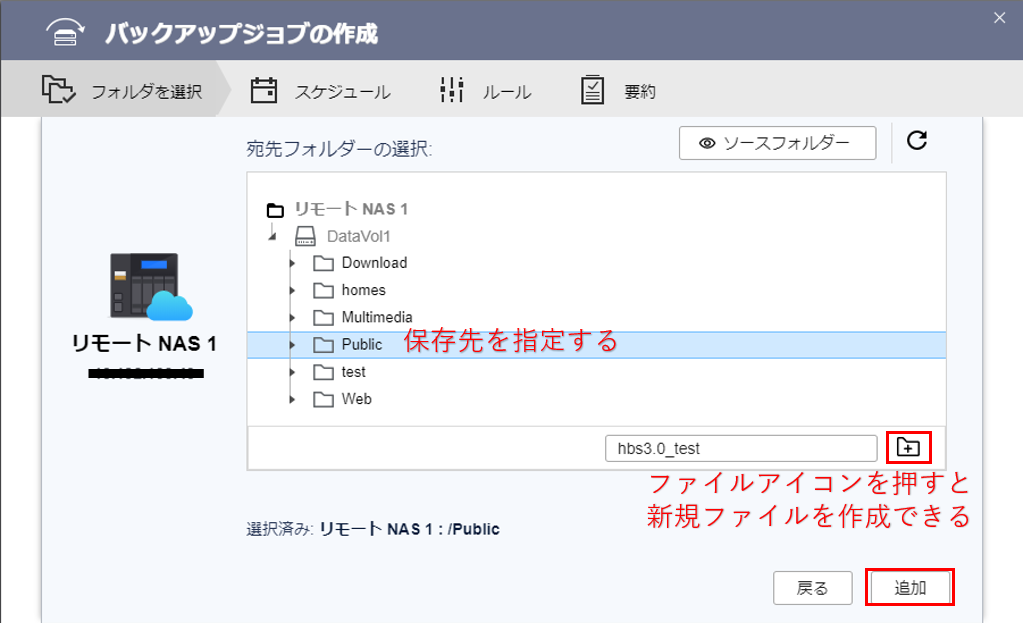Click the Multimedia folder icon

(x=322, y=318)
